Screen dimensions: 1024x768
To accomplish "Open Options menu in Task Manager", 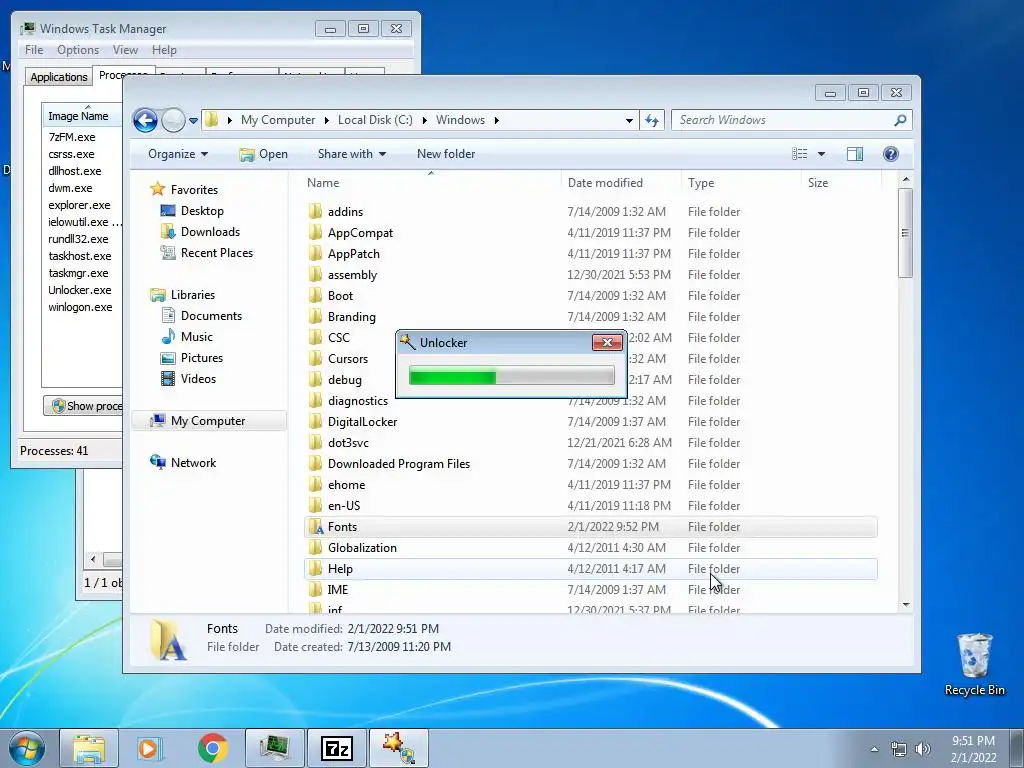I will point(78,50).
